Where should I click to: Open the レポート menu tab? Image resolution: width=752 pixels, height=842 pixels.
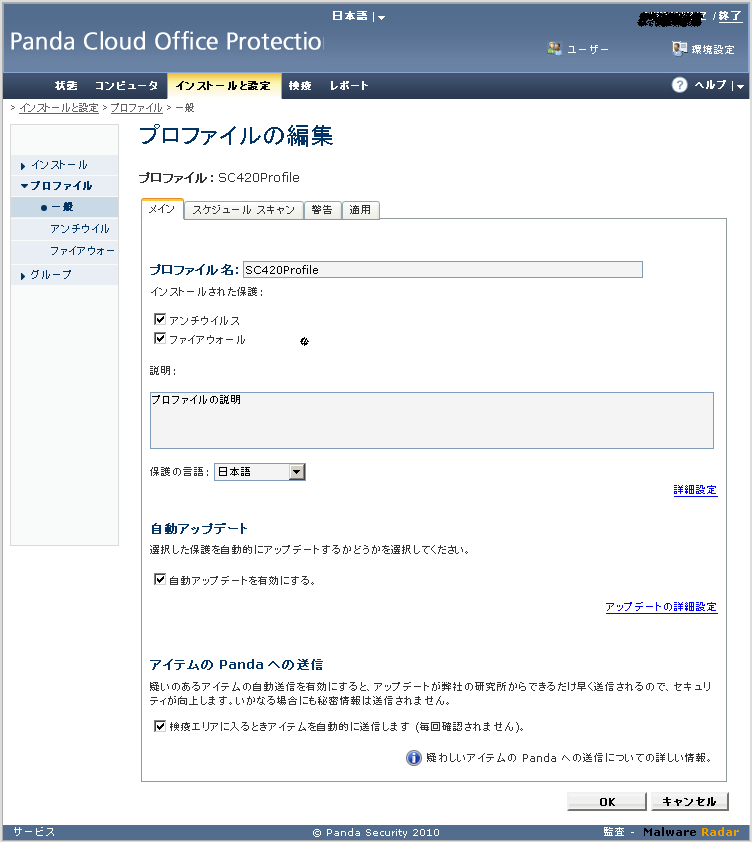(x=349, y=85)
